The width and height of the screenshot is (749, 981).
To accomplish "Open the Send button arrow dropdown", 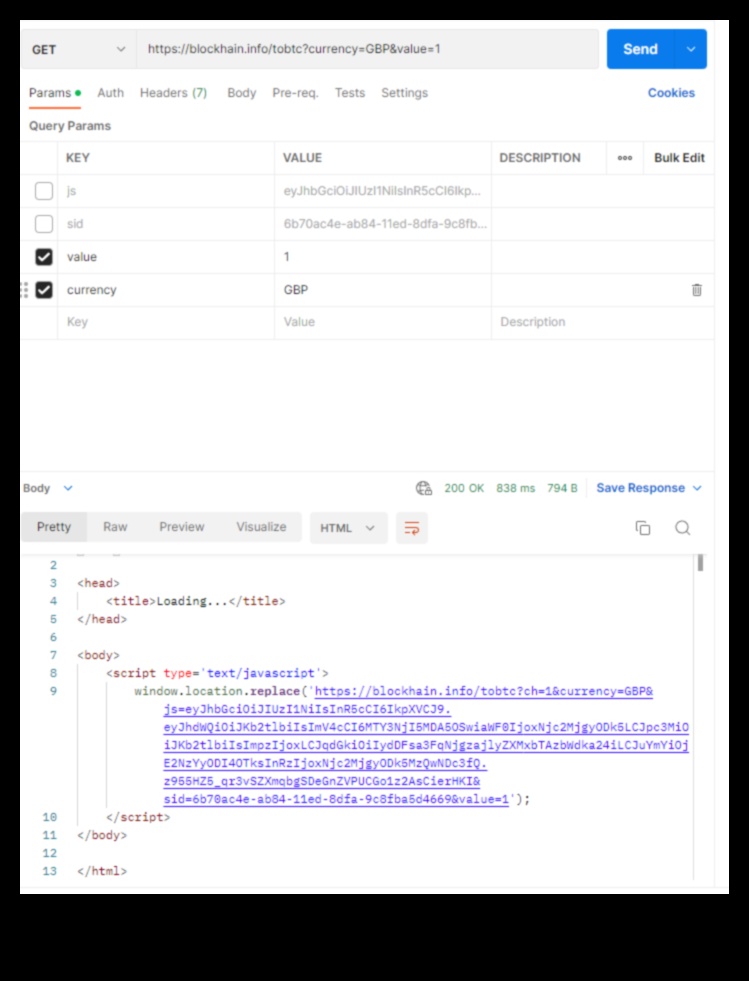I will click(690, 49).
